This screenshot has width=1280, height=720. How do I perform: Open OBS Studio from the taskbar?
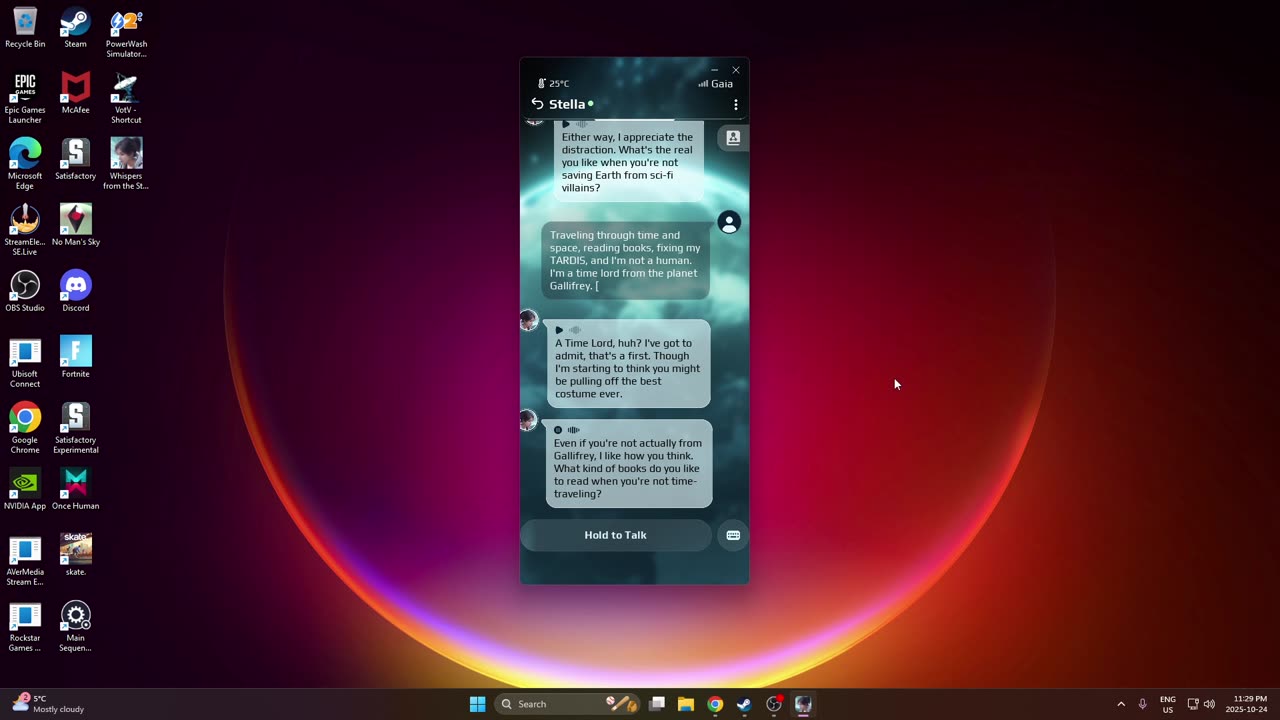(x=774, y=704)
